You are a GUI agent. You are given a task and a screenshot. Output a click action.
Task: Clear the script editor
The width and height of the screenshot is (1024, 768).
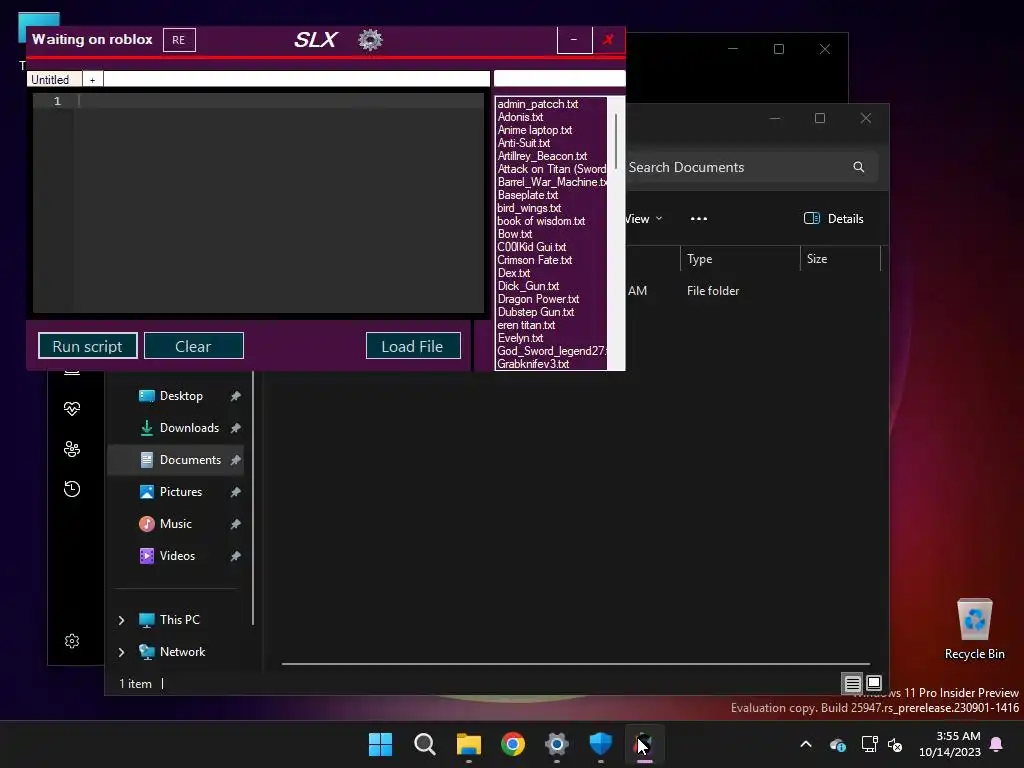[193, 346]
